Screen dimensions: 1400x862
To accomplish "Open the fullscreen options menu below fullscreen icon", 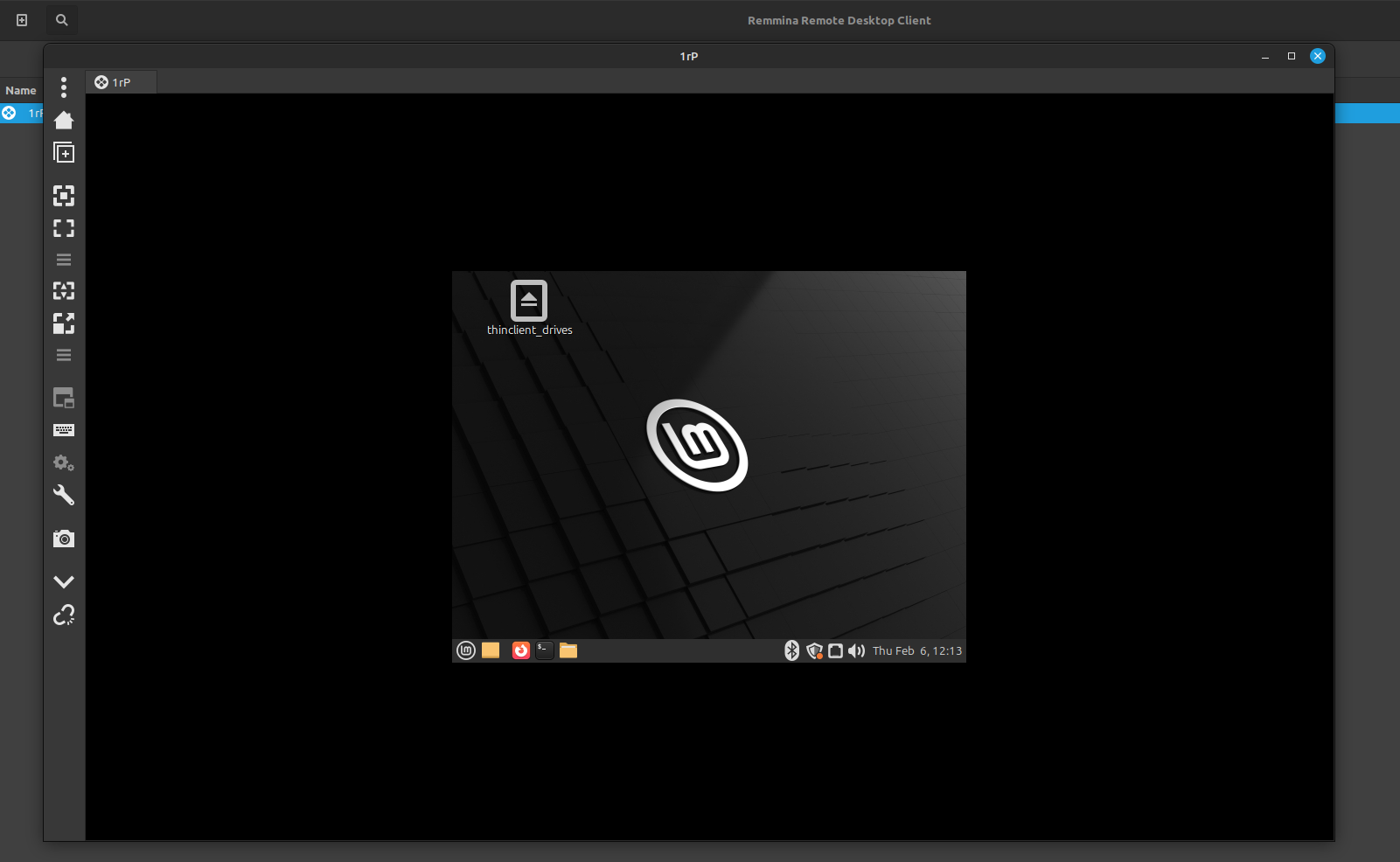I will tap(64, 260).
